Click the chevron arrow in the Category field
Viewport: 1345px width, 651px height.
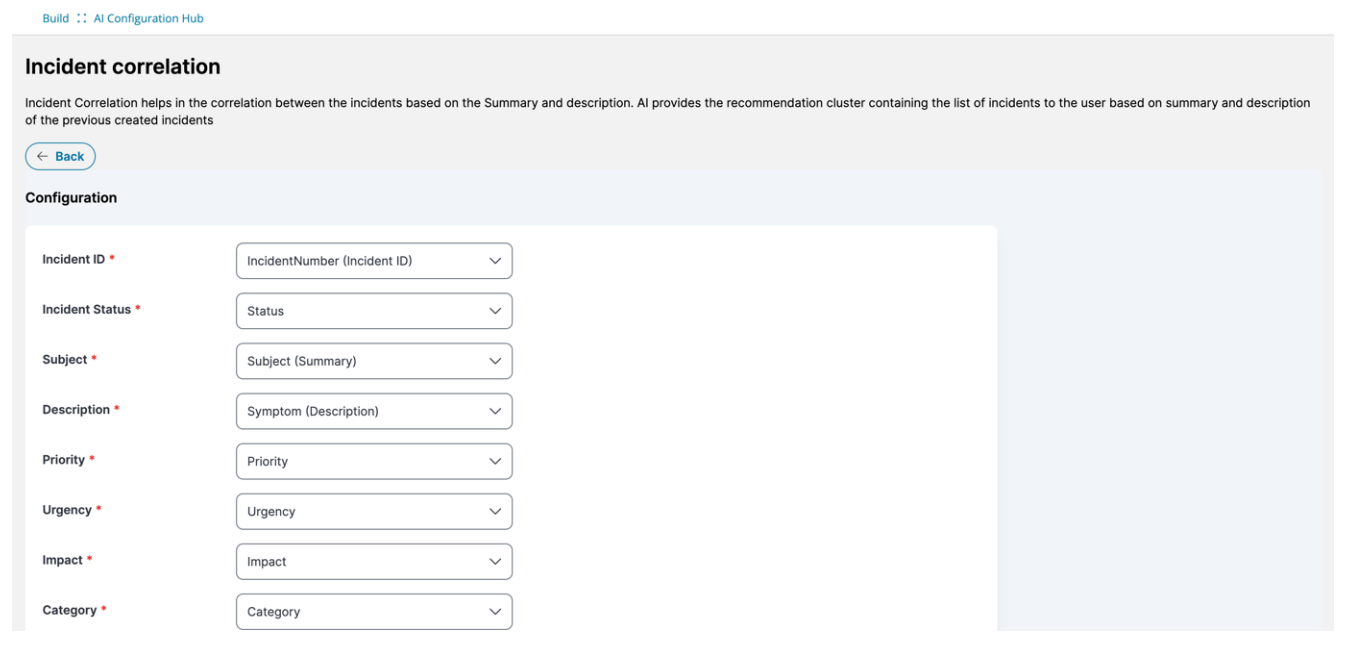495,611
